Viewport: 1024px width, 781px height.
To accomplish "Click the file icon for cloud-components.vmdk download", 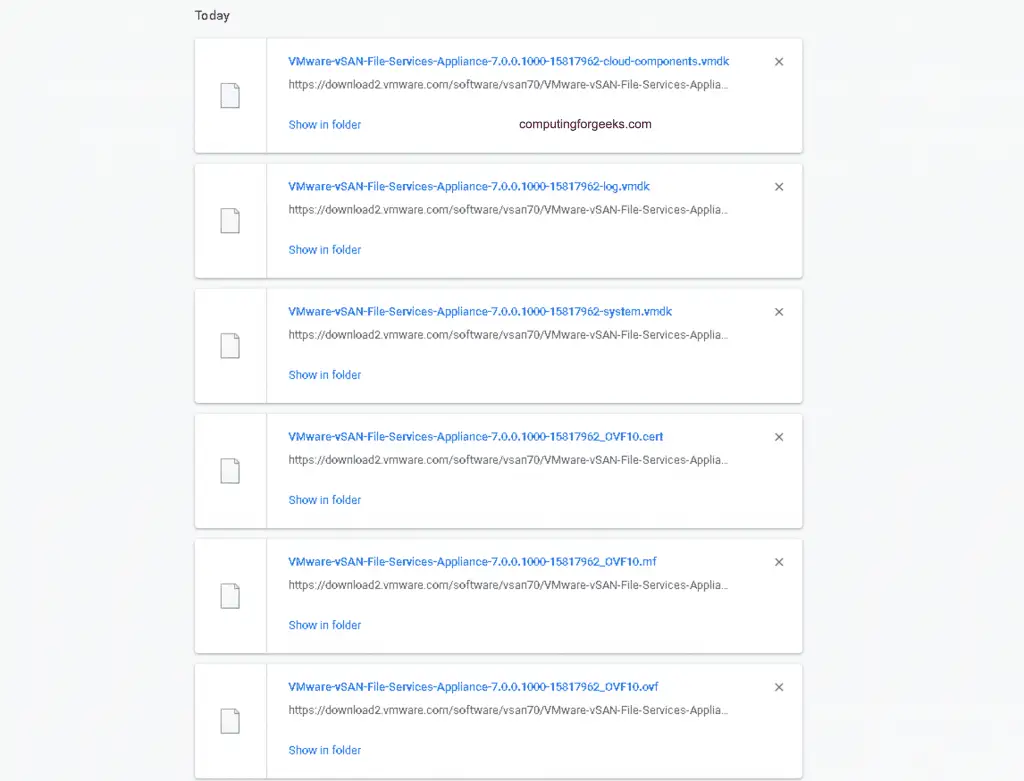I will click(x=230, y=96).
